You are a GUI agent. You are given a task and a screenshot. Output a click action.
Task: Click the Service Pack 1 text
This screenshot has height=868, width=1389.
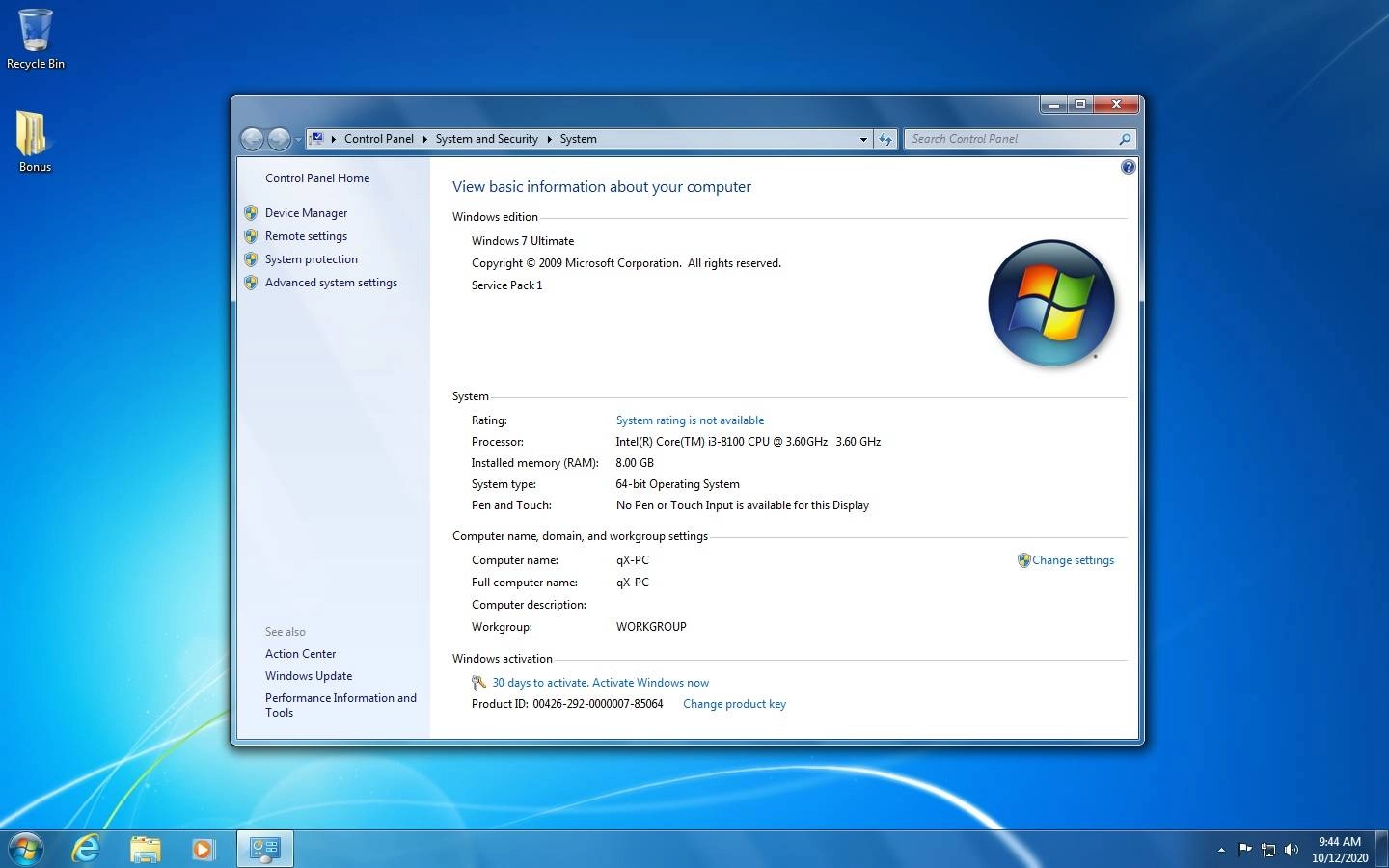coord(506,285)
